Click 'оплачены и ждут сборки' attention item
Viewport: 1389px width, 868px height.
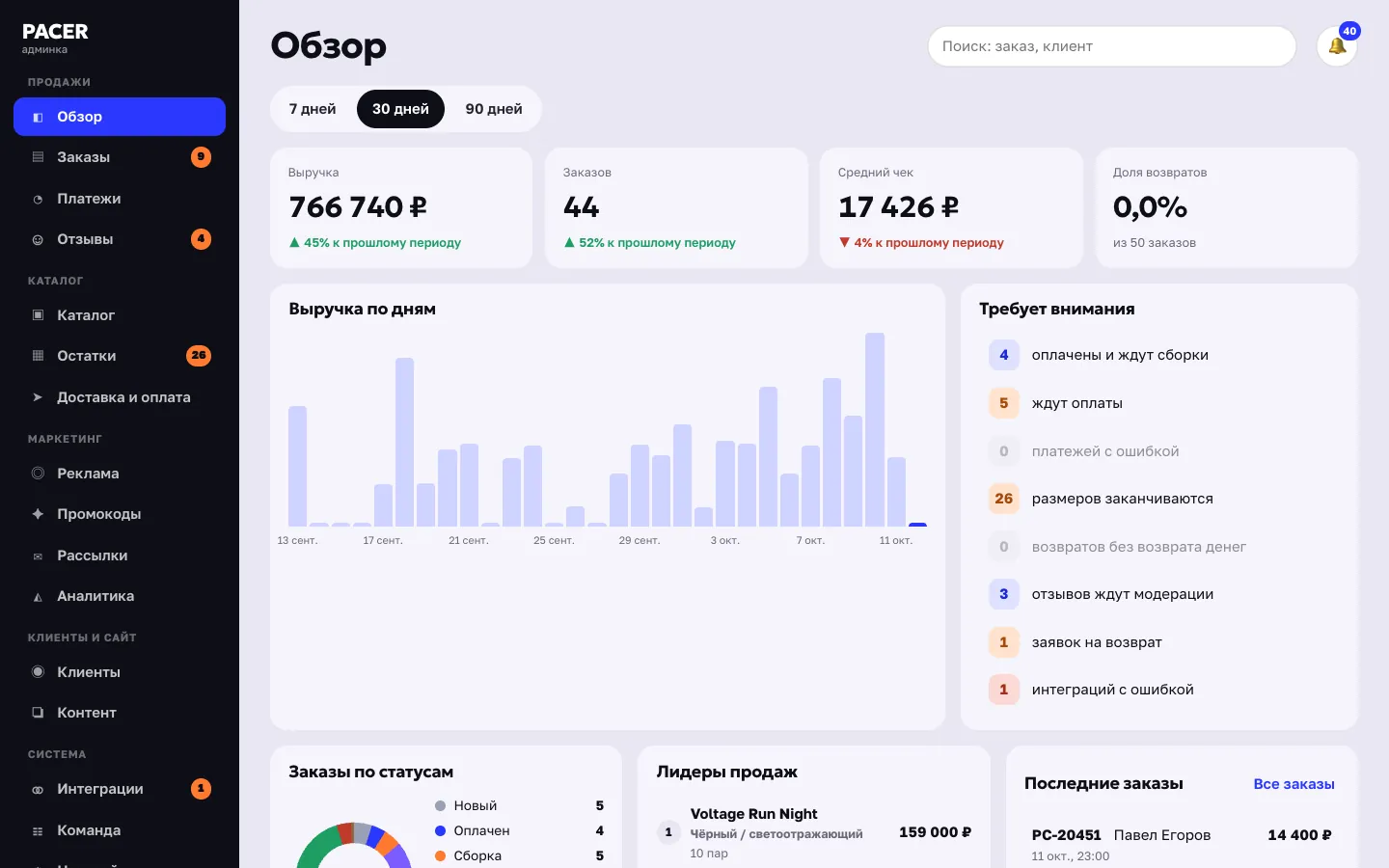1159,355
